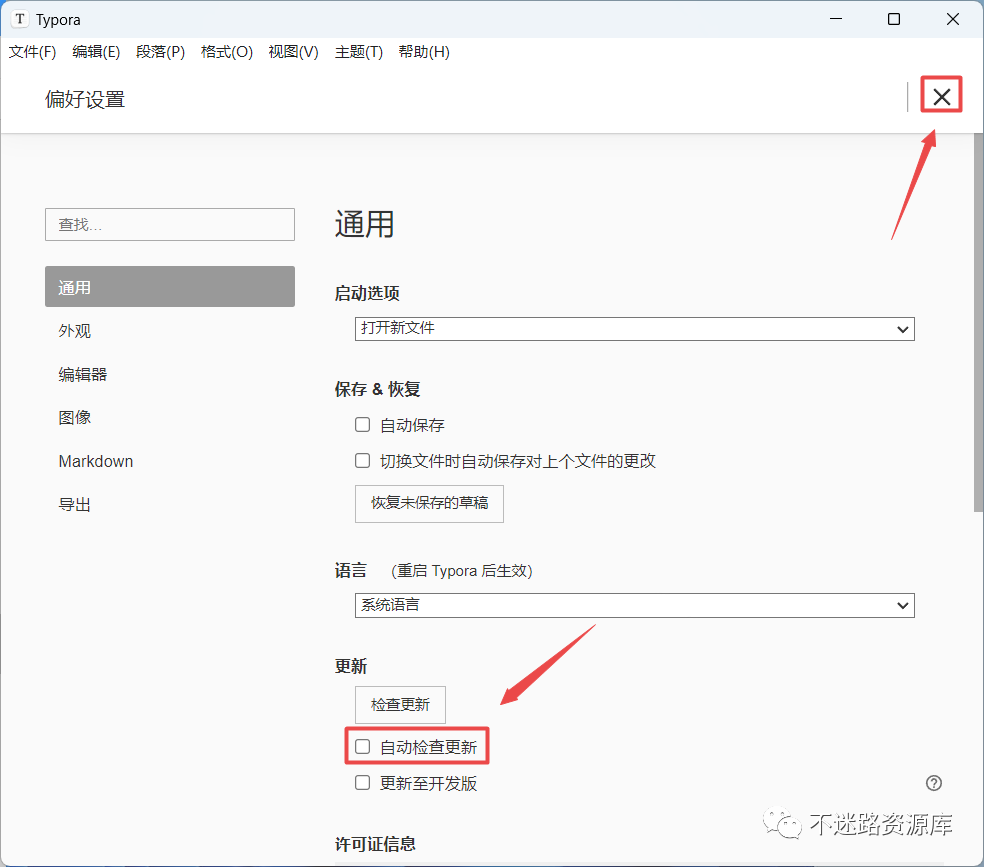Click the vertical scrollbar of preferences
The width and height of the screenshot is (984, 867).
978,322
